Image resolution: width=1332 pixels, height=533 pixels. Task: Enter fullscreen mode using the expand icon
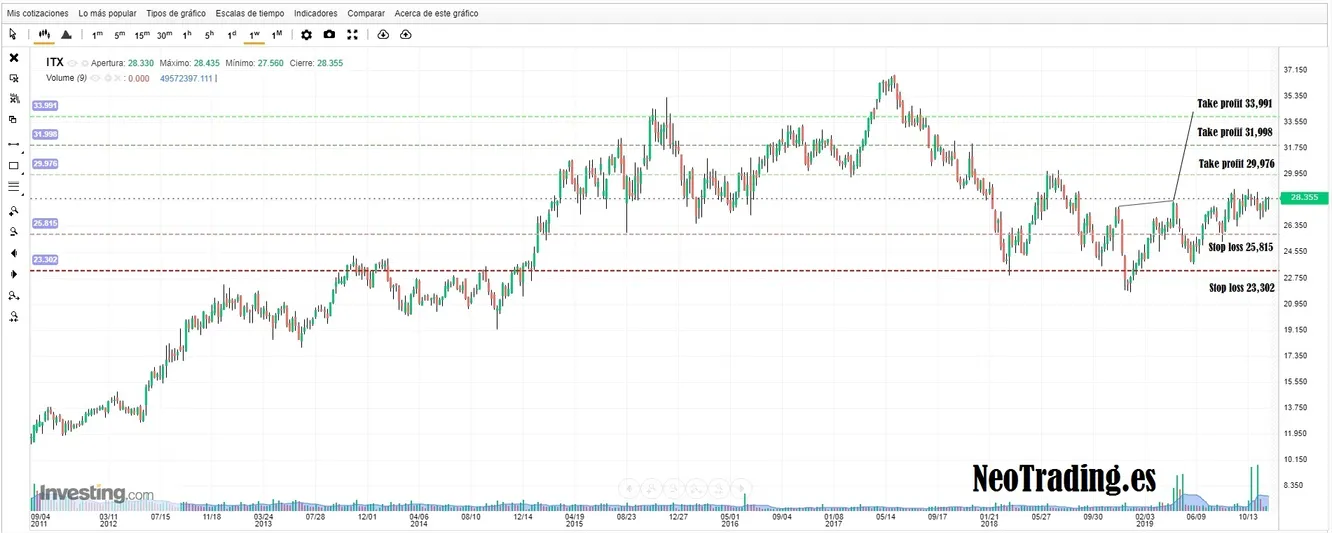pyautogui.click(x=352, y=34)
